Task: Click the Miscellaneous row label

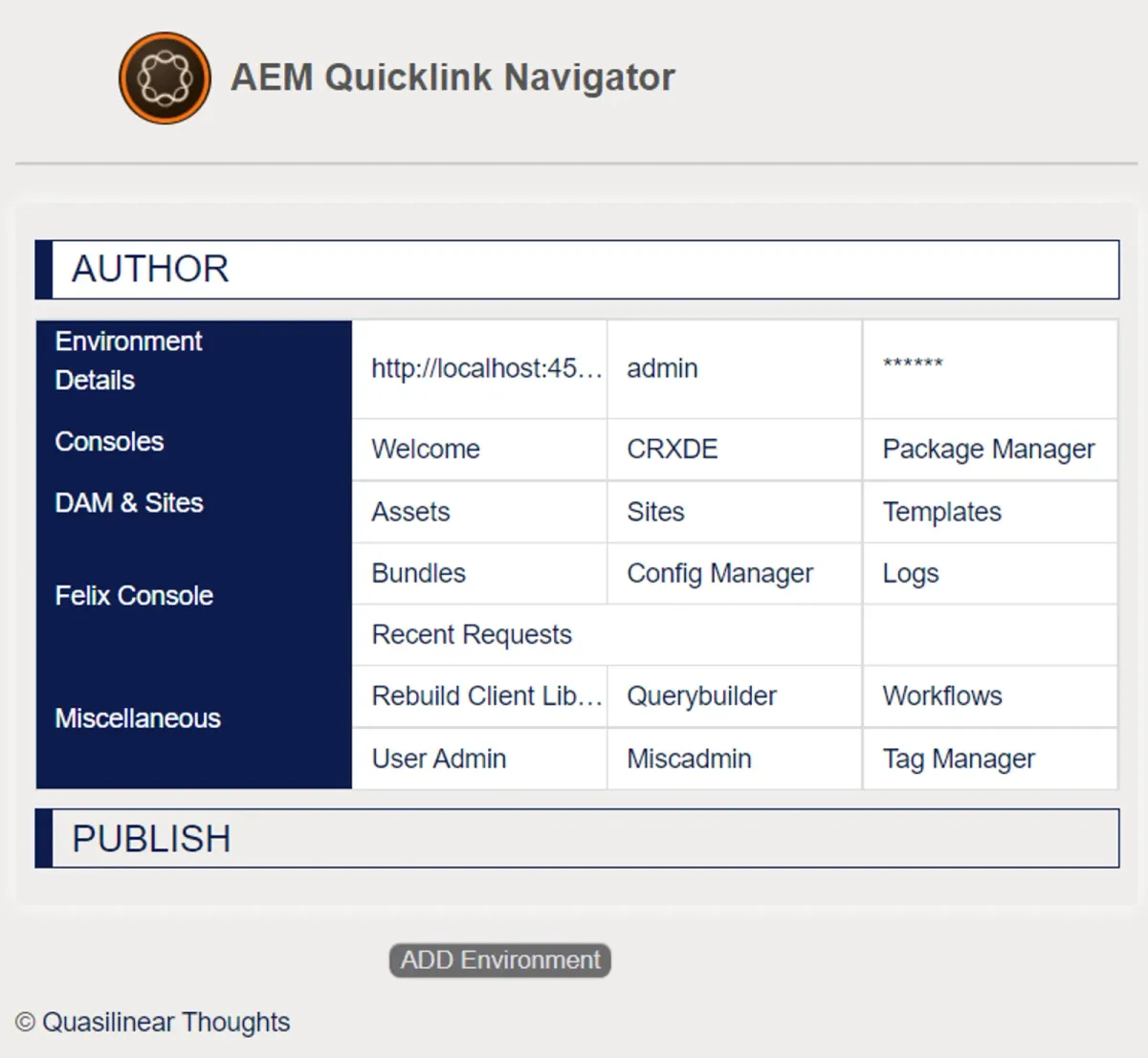Action: (x=138, y=718)
